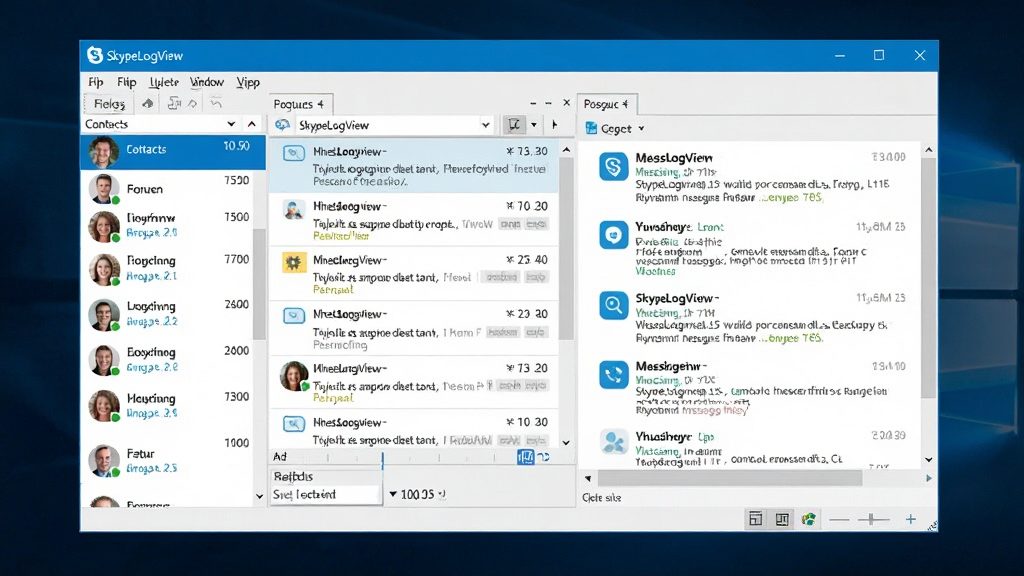Click the yellow gear icon of the 23 40 entry
Image resolution: width=1024 pixels, height=576 pixels.
click(294, 262)
